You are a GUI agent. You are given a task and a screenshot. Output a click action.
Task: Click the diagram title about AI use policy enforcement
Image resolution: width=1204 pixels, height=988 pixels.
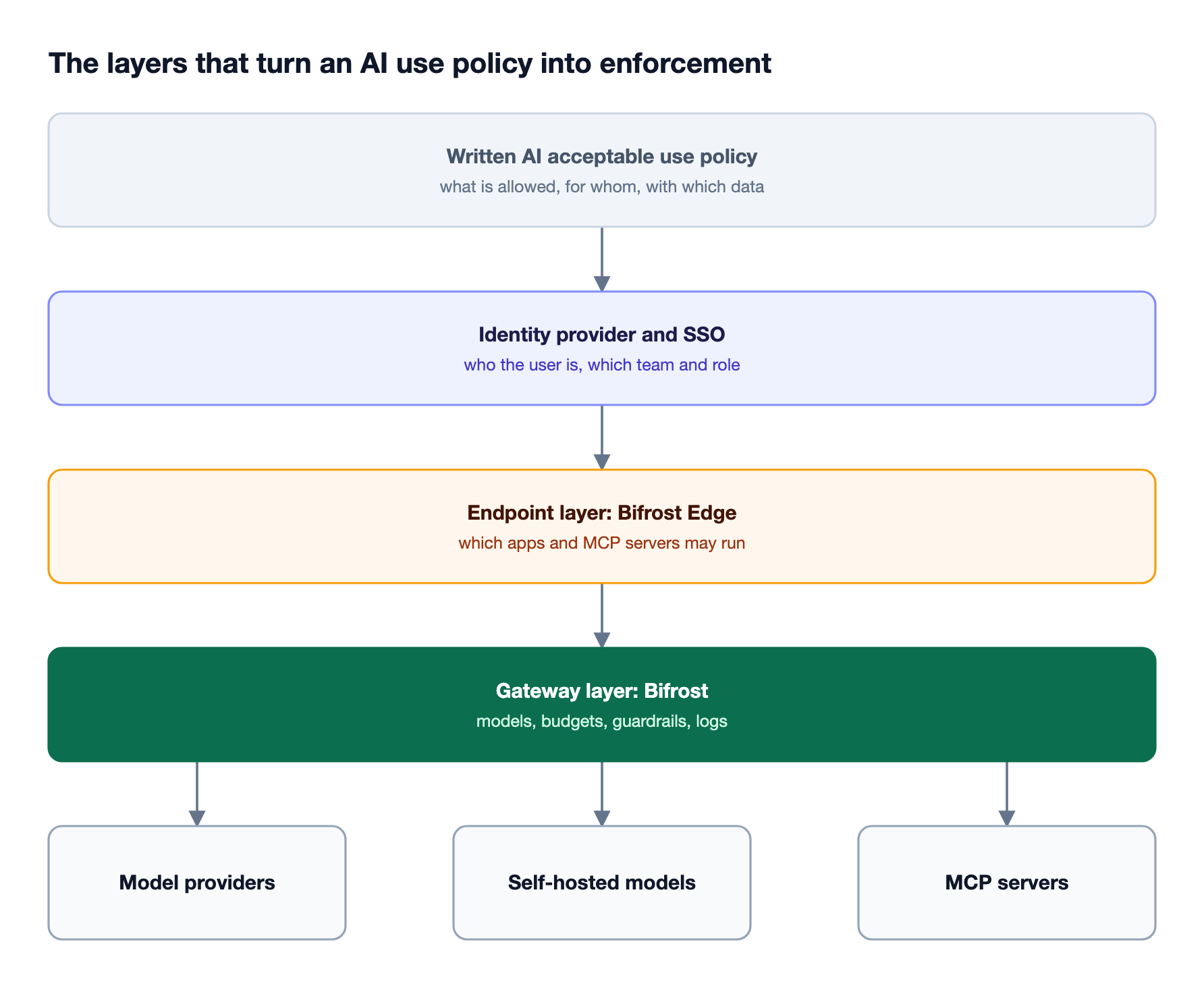click(410, 64)
